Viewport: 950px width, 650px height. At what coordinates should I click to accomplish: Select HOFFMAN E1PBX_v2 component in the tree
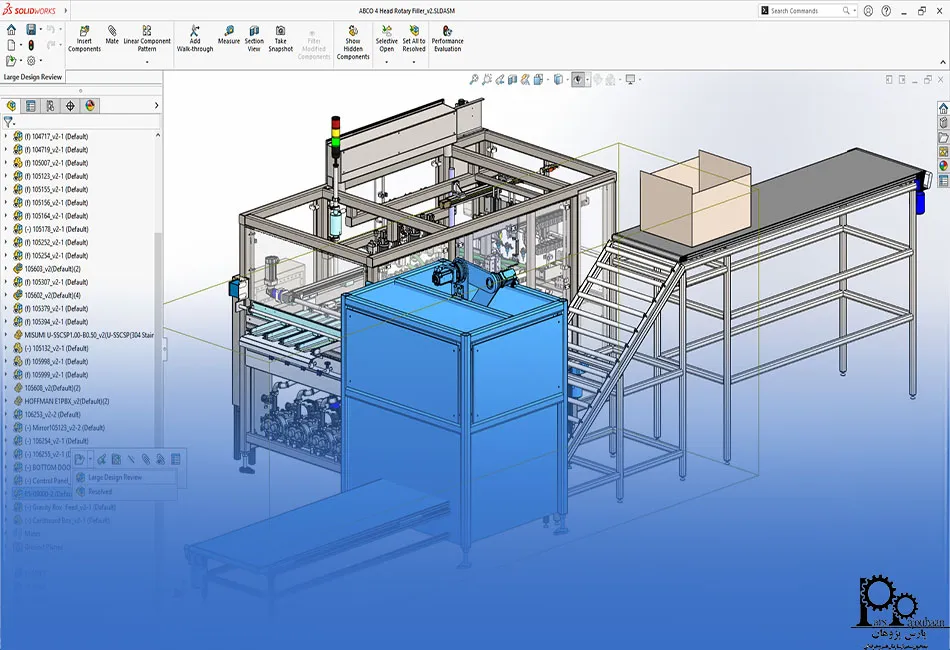tap(60, 401)
